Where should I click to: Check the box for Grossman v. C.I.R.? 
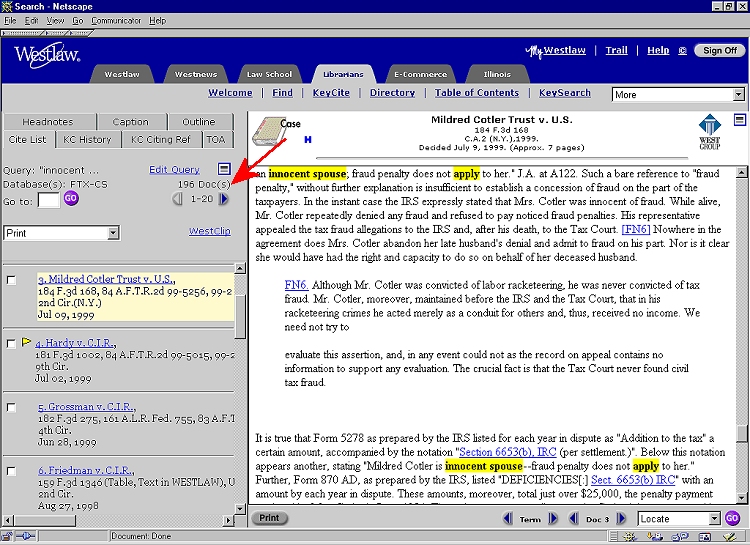tap(11, 407)
